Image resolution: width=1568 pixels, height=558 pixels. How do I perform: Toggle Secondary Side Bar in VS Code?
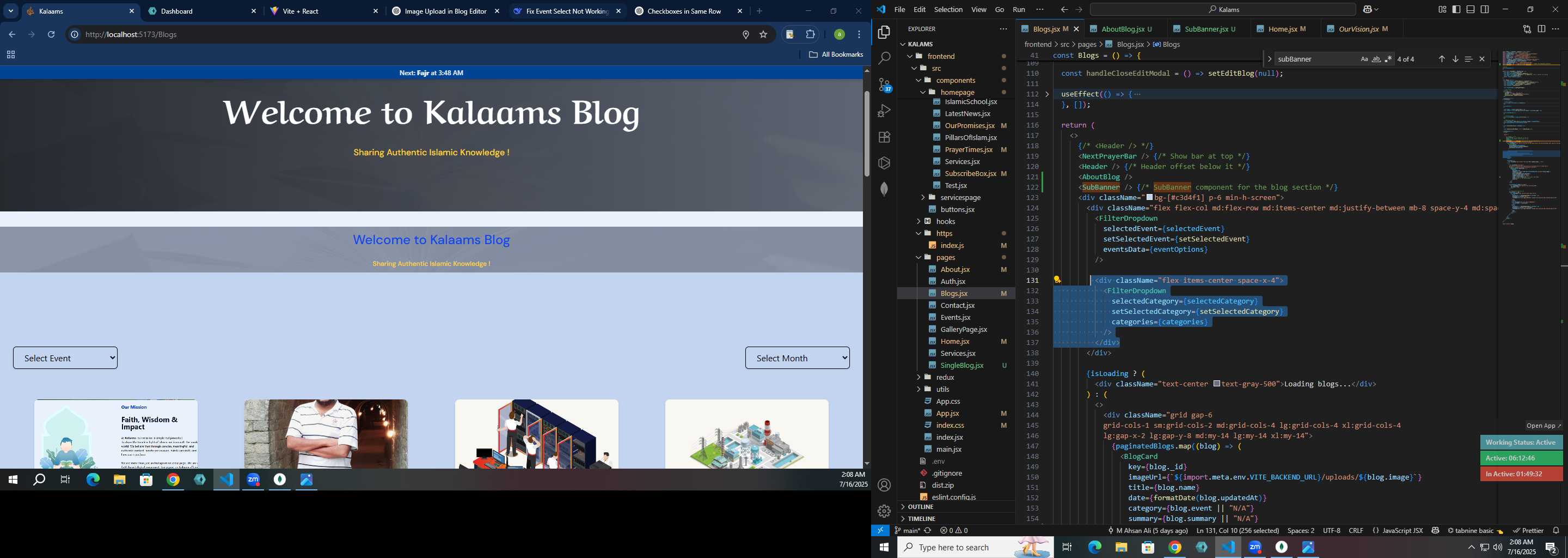pos(1485,10)
